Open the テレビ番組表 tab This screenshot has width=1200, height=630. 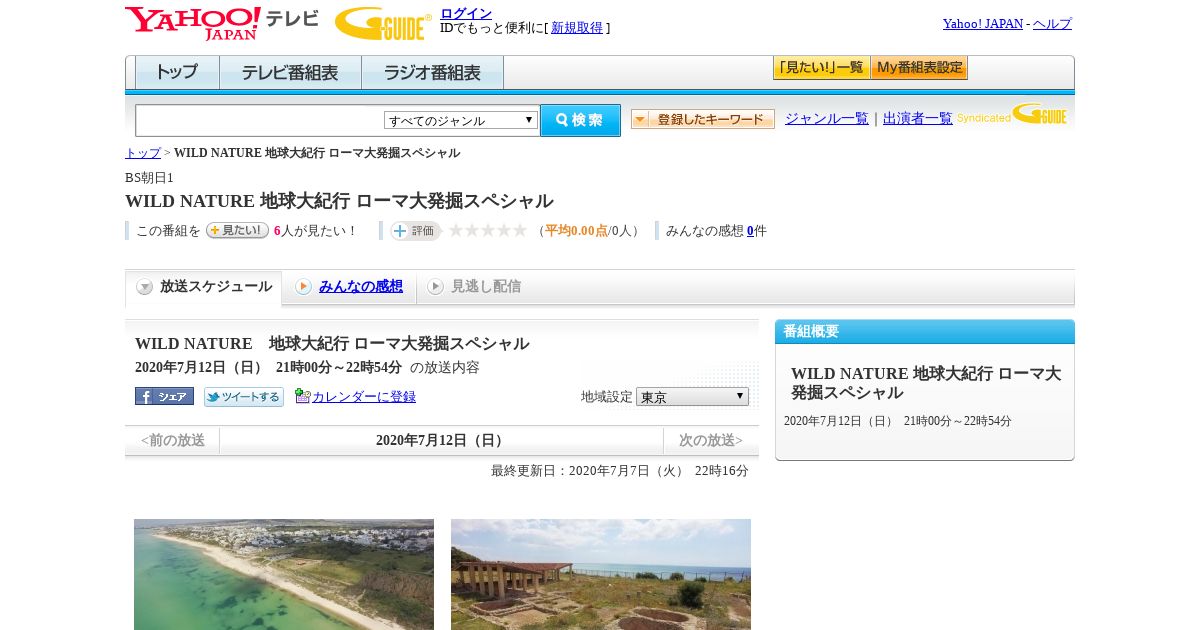point(290,73)
